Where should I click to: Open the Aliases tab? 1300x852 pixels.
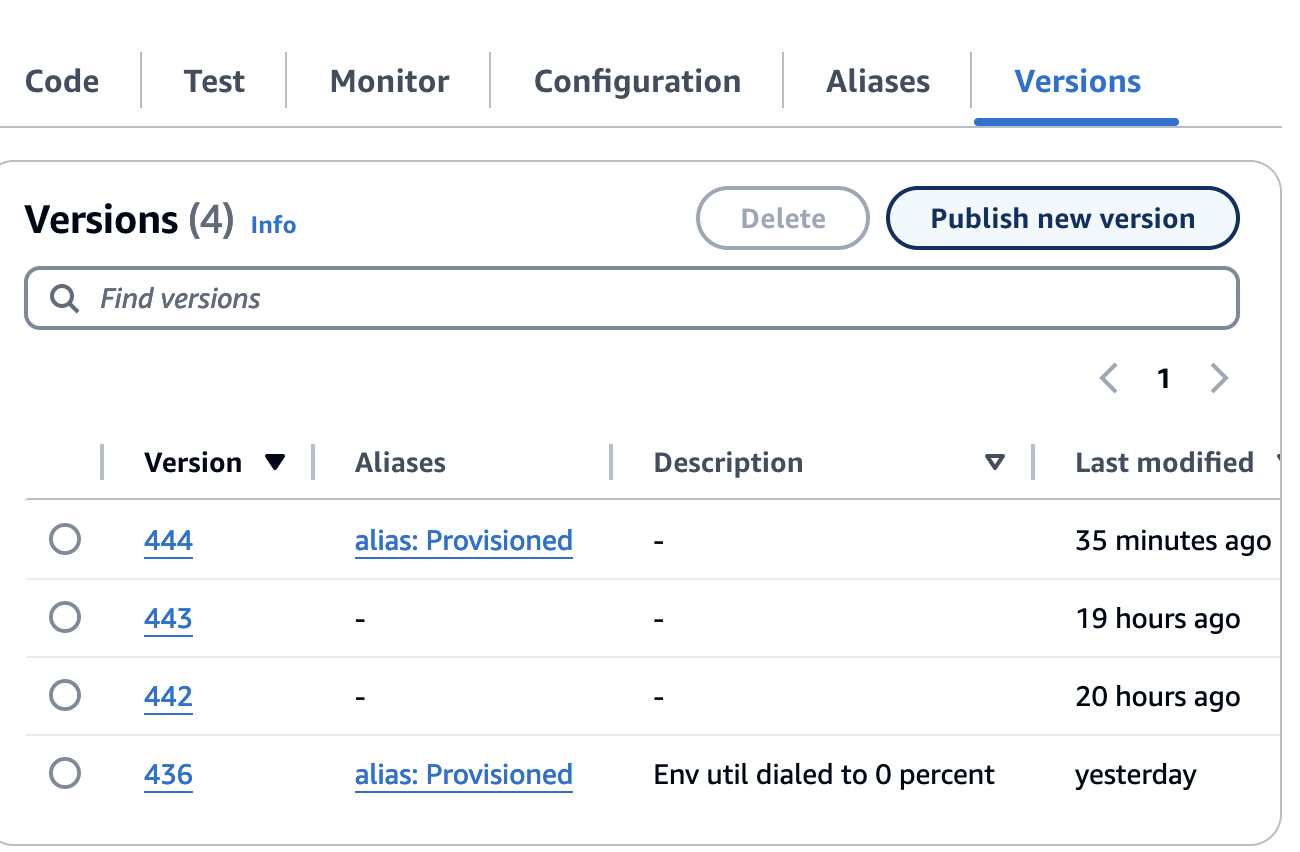point(877,81)
